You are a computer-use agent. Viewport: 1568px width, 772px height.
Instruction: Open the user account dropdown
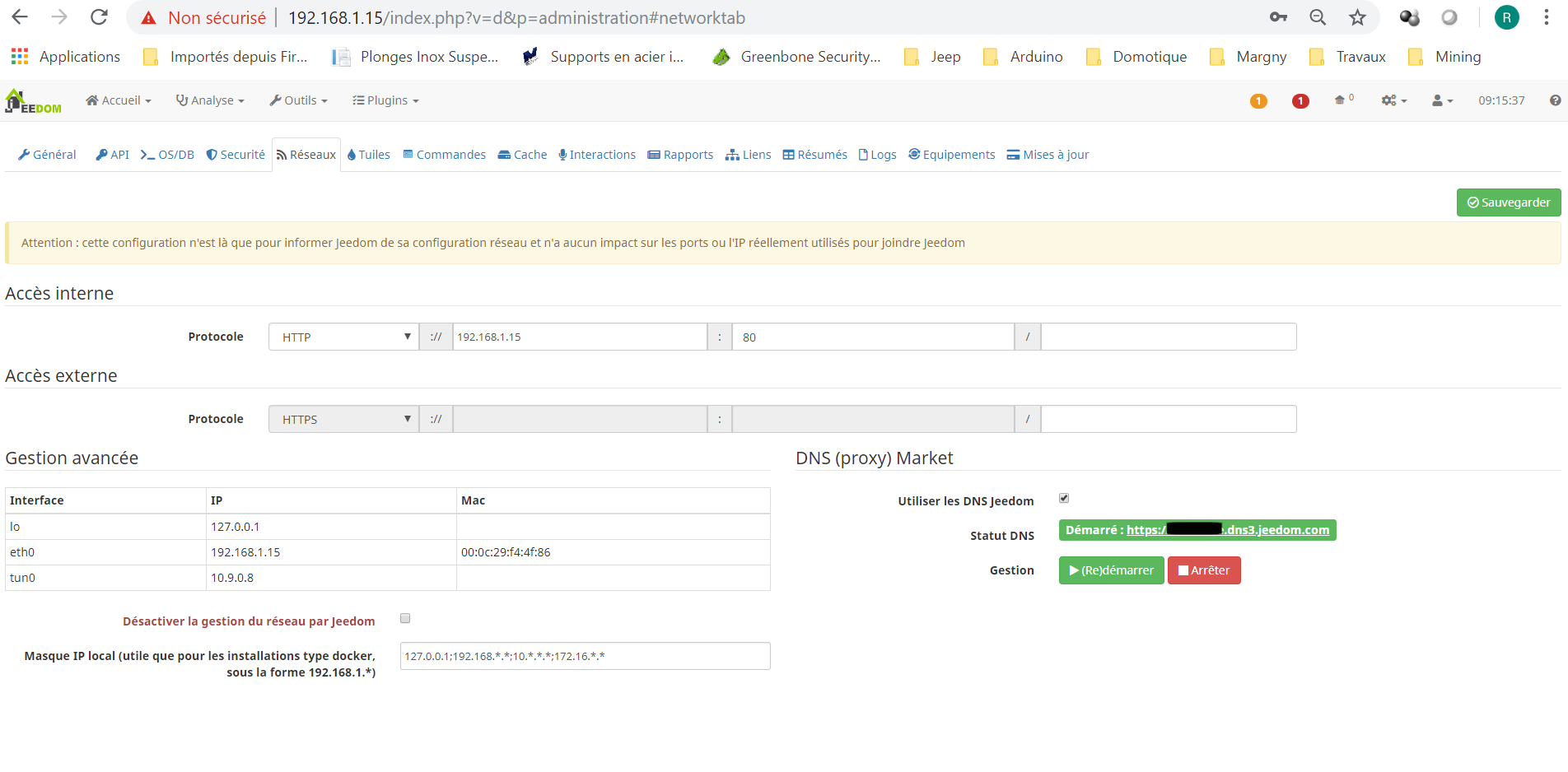coord(1442,100)
